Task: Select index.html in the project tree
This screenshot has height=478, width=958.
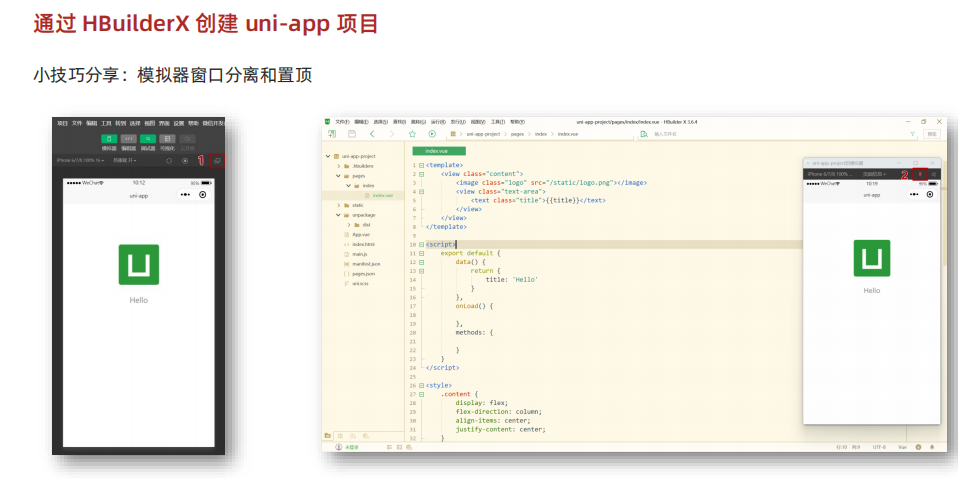Action: tap(363, 245)
